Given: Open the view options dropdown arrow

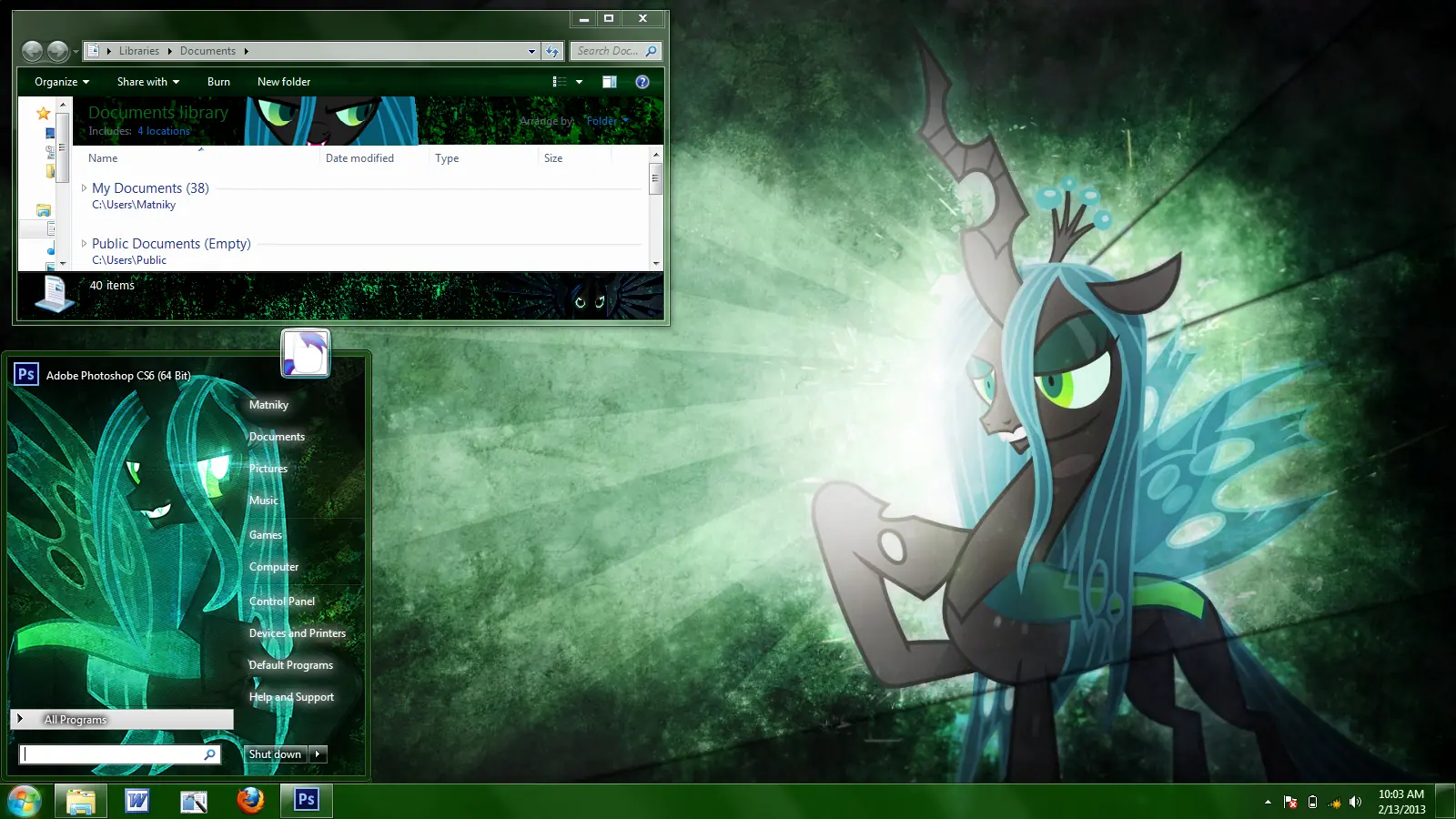Looking at the screenshot, I should point(579,82).
